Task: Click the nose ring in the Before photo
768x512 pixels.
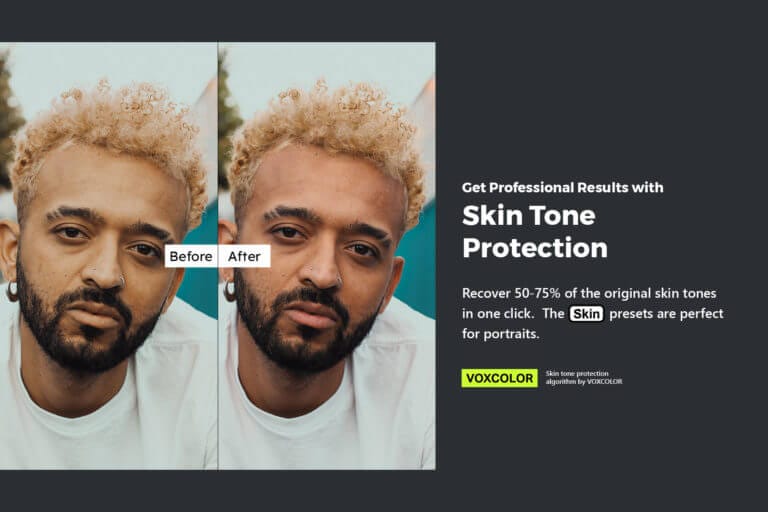Action: [x=121, y=281]
